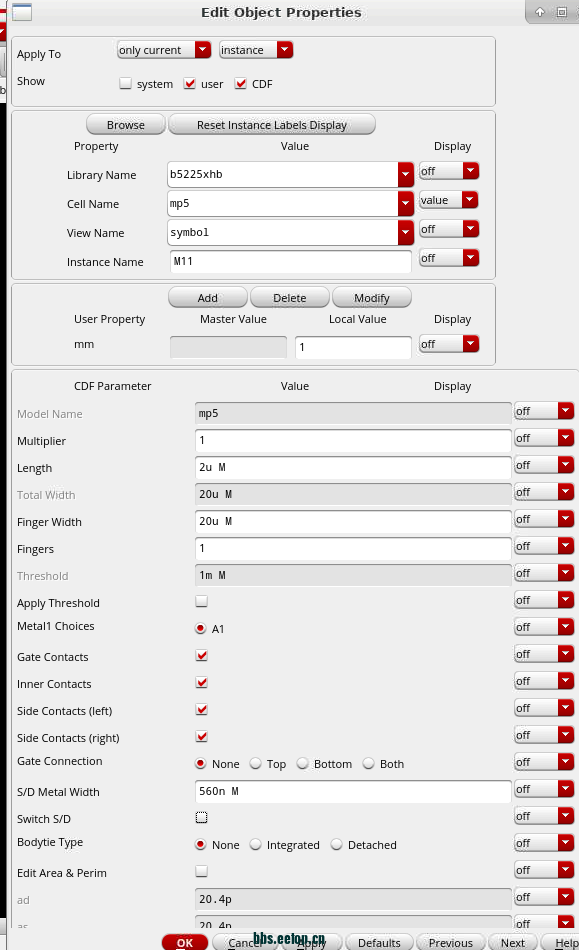Open the 'instance' Apply To dropdown
The width and height of the screenshot is (579, 950).
point(256,50)
